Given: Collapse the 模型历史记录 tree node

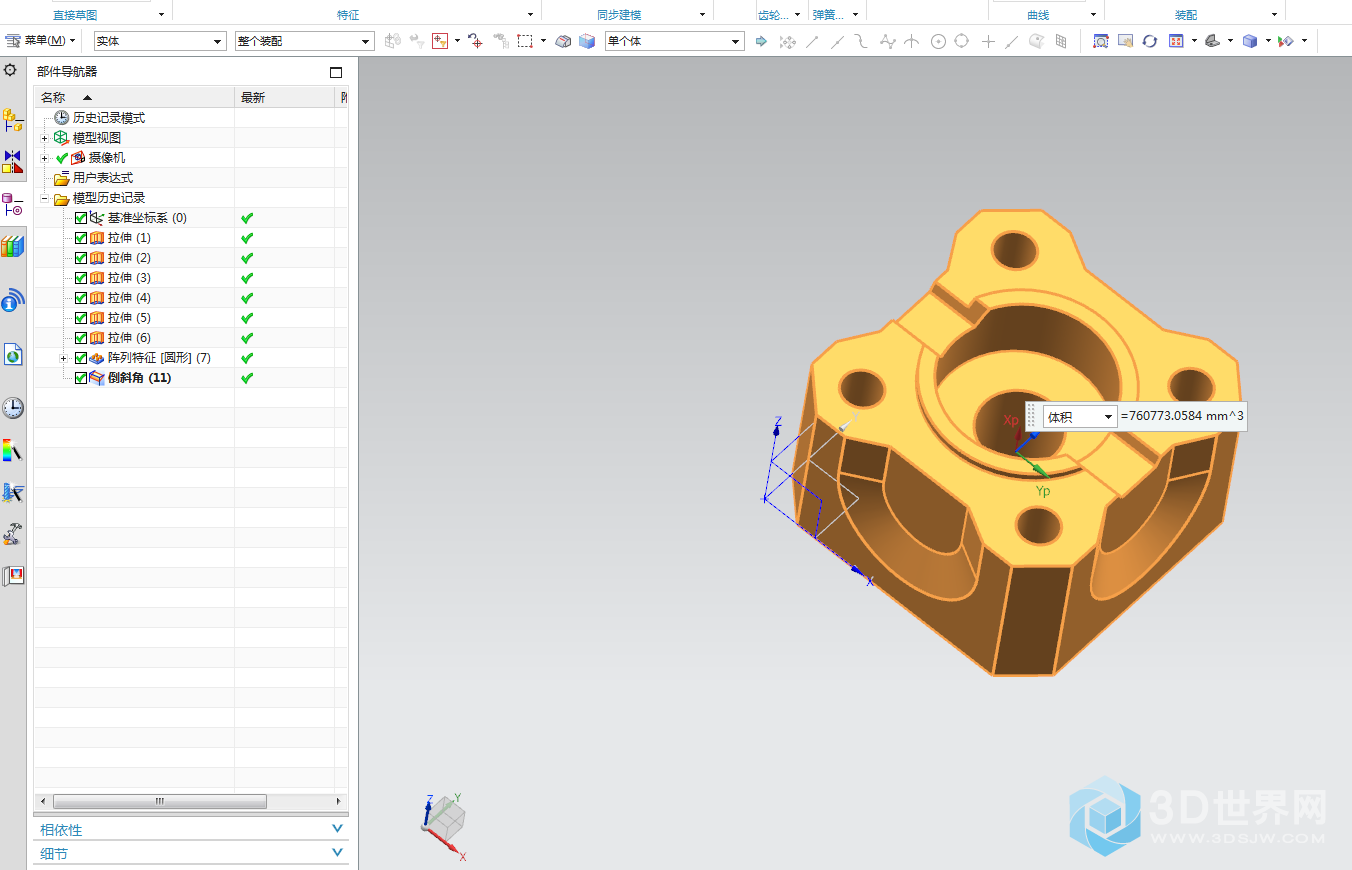Looking at the screenshot, I should coord(44,198).
